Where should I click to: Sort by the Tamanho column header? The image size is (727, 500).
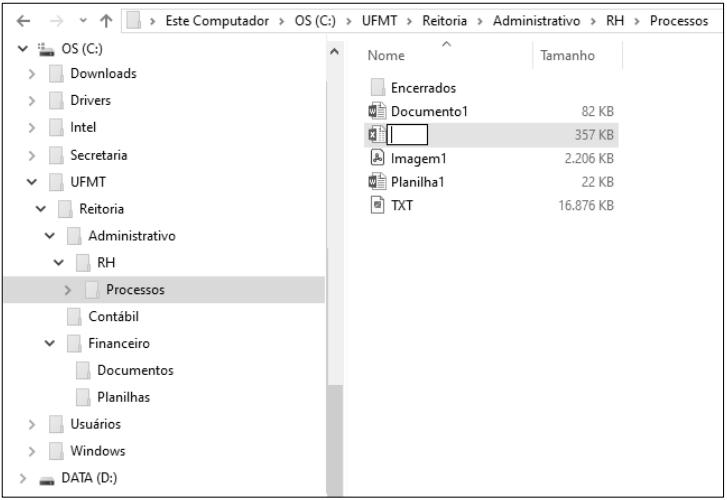pos(567,56)
